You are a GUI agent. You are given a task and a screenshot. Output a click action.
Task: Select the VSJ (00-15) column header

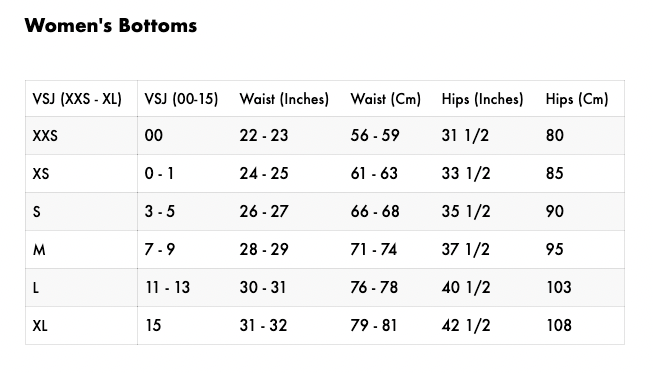pyautogui.click(x=181, y=99)
